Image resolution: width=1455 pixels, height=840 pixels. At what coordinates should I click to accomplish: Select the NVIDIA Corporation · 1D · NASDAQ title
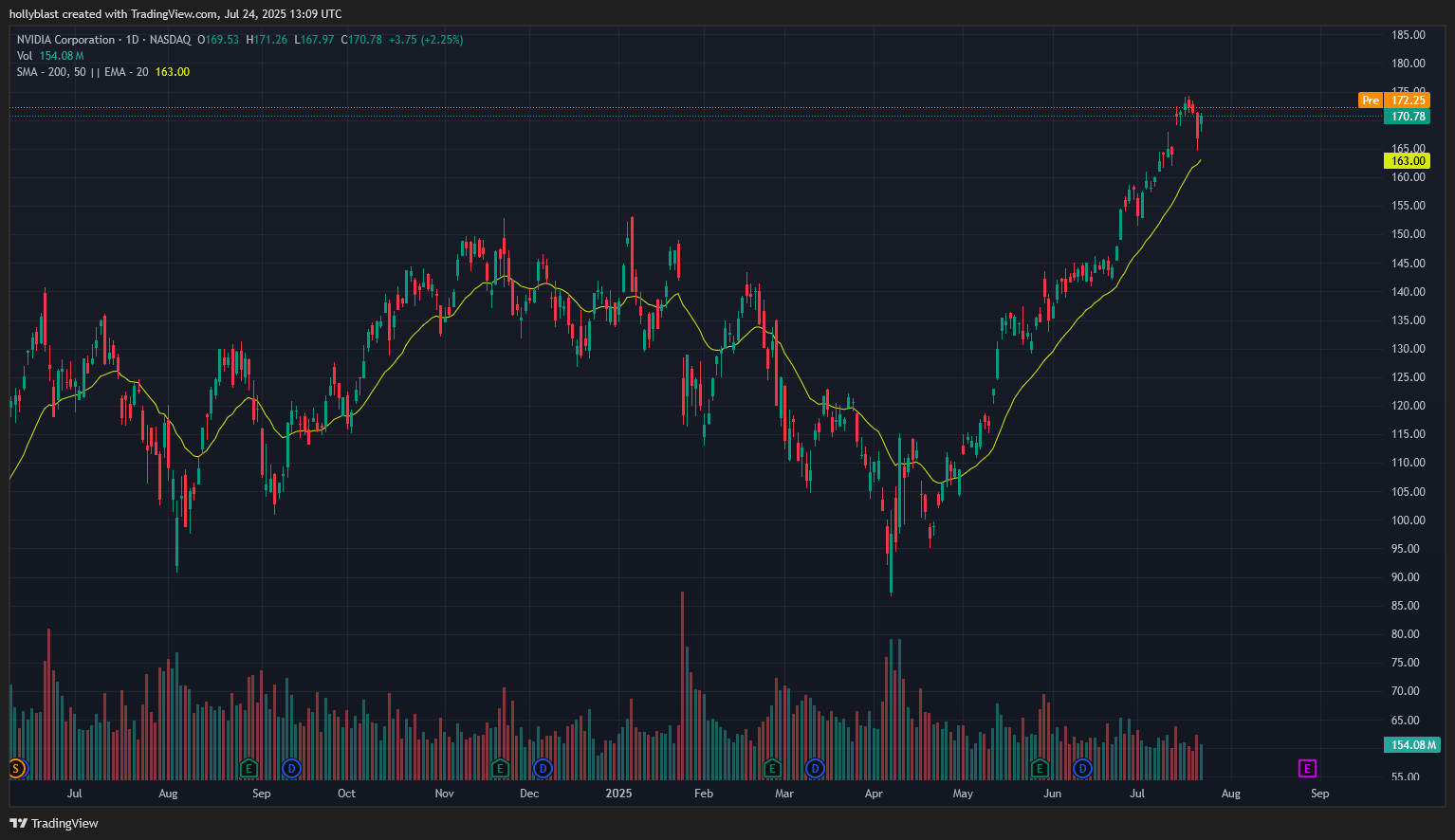click(x=103, y=40)
